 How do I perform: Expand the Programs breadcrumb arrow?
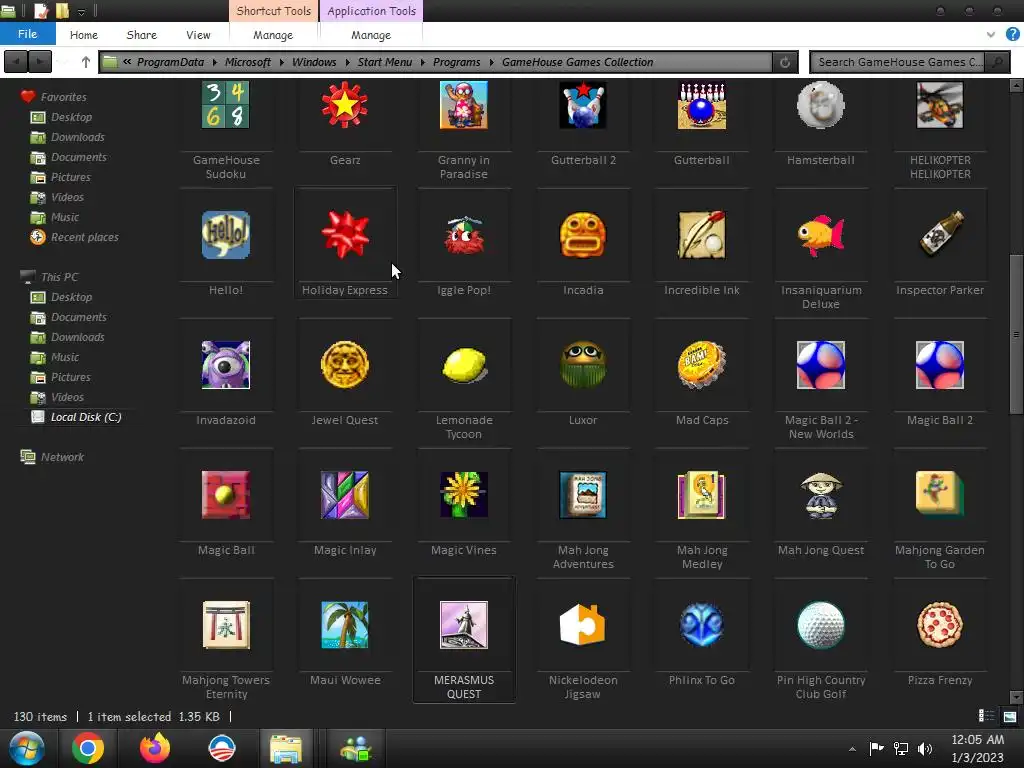491,62
